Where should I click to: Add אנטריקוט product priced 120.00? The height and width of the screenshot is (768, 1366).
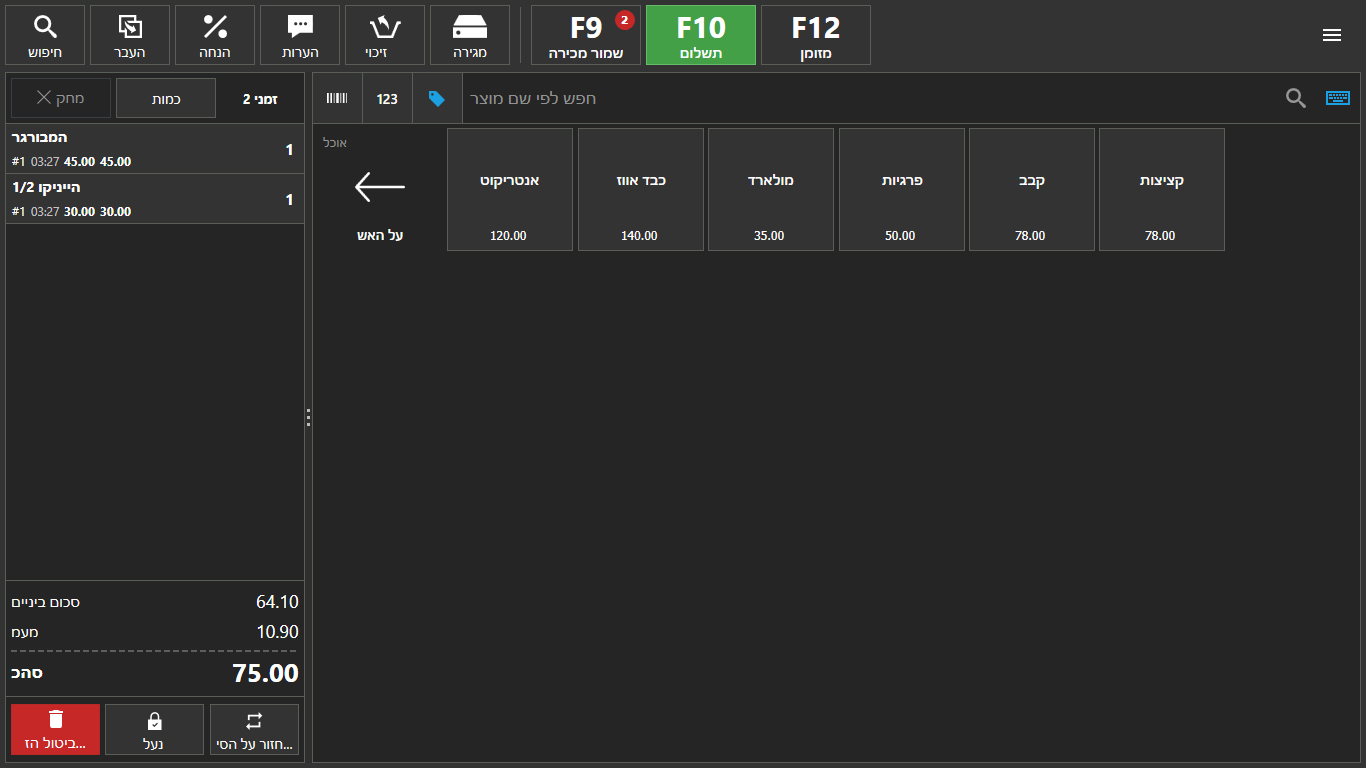pyautogui.click(x=510, y=189)
